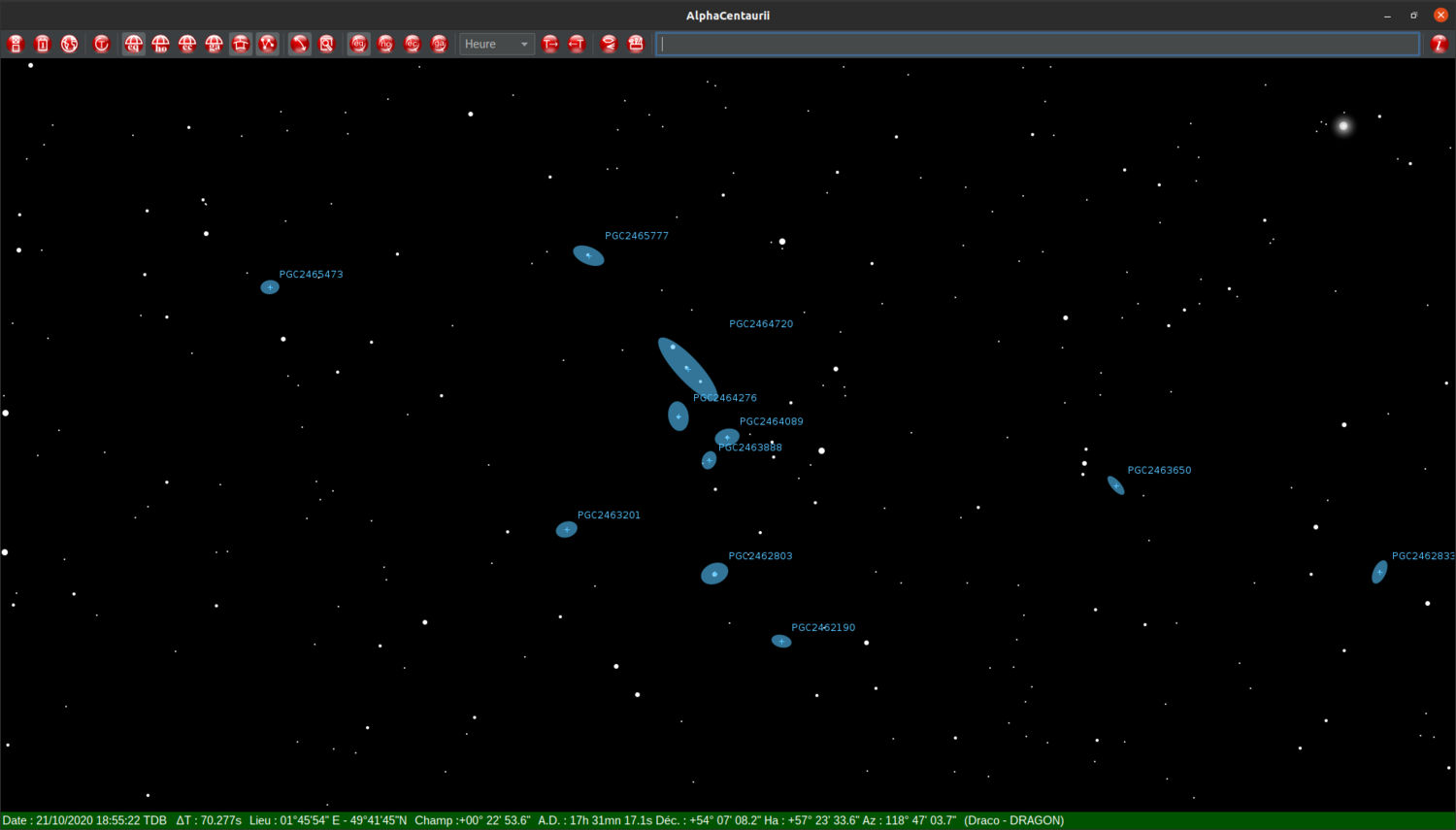Switch to galactic coordinates with the ga icon
Viewport: 1456px width, 830px height.
440,44
